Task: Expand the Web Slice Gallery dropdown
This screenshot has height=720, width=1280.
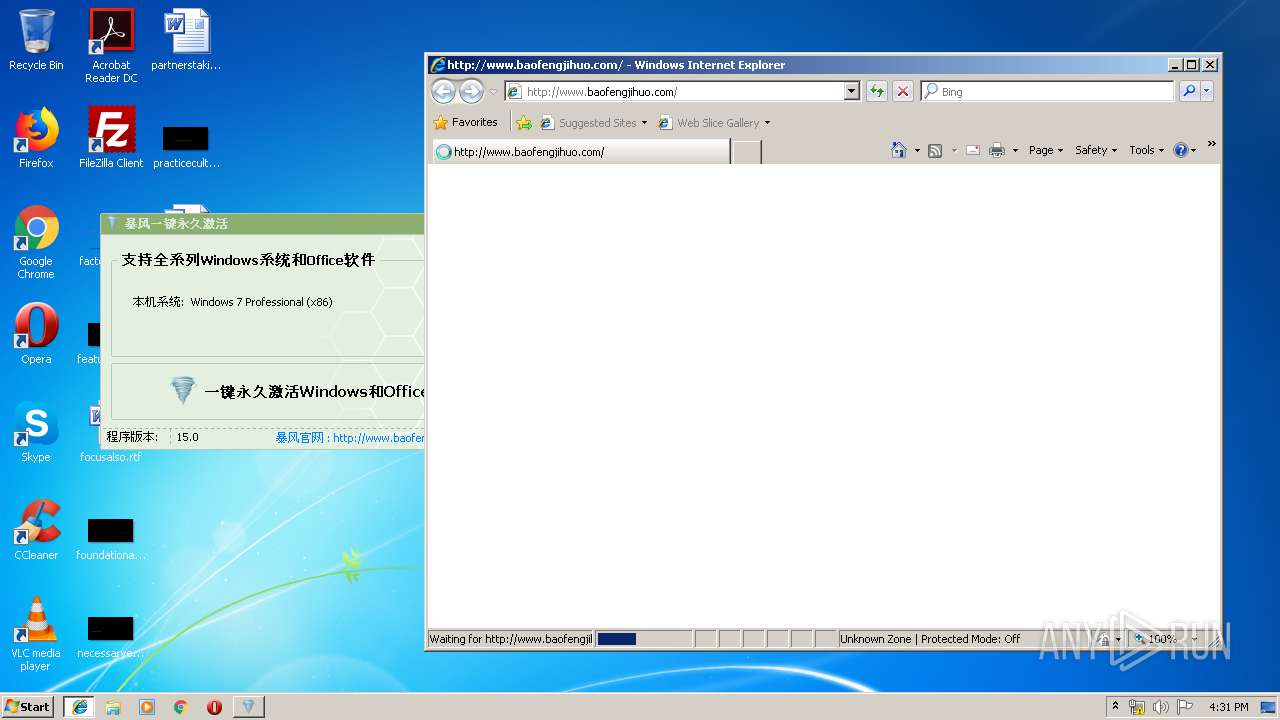Action: [x=767, y=123]
